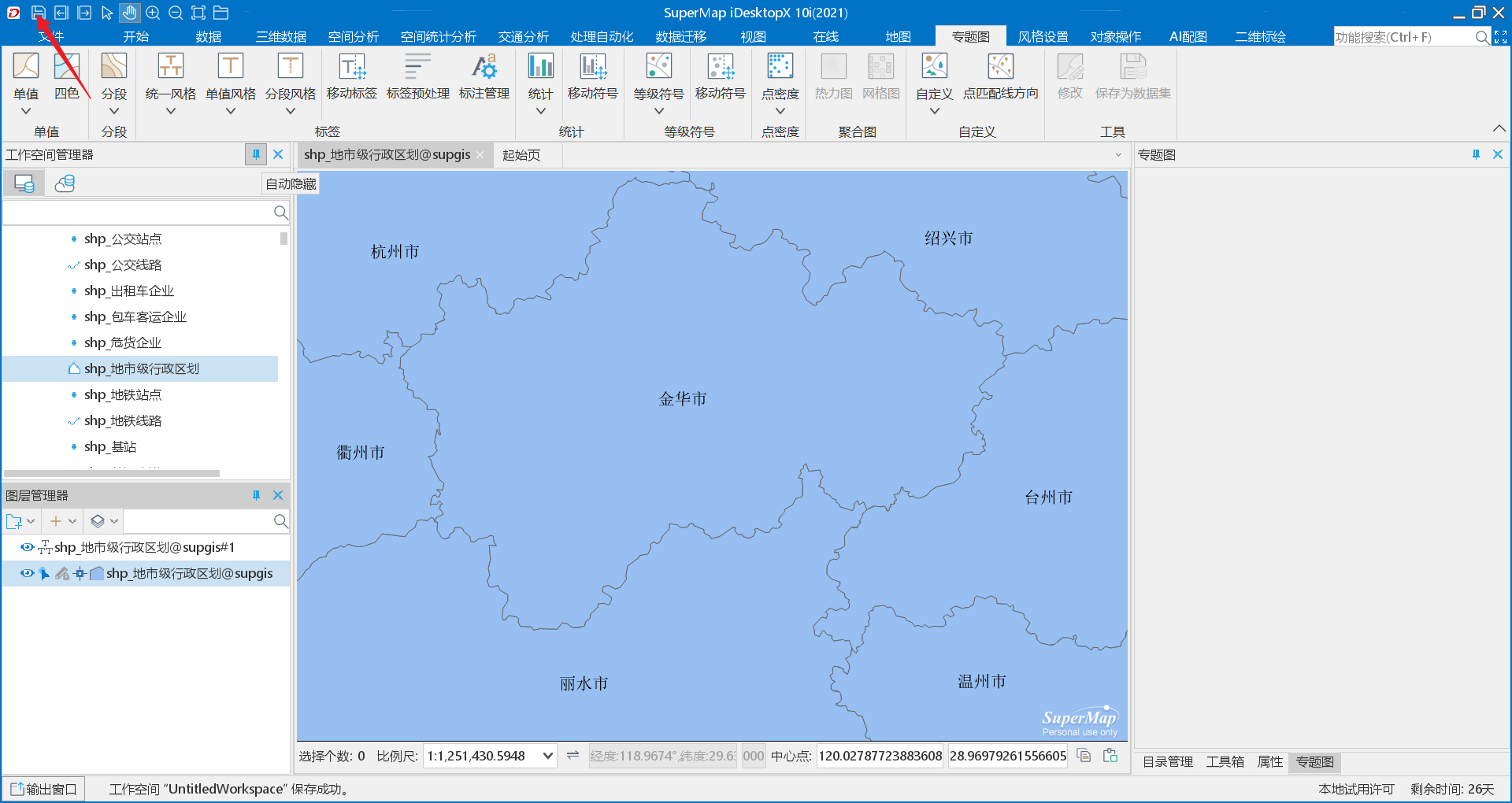Click the workspace tree horizontal scrollbar
The width and height of the screenshot is (1512, 803).
(x=112, y=473)
